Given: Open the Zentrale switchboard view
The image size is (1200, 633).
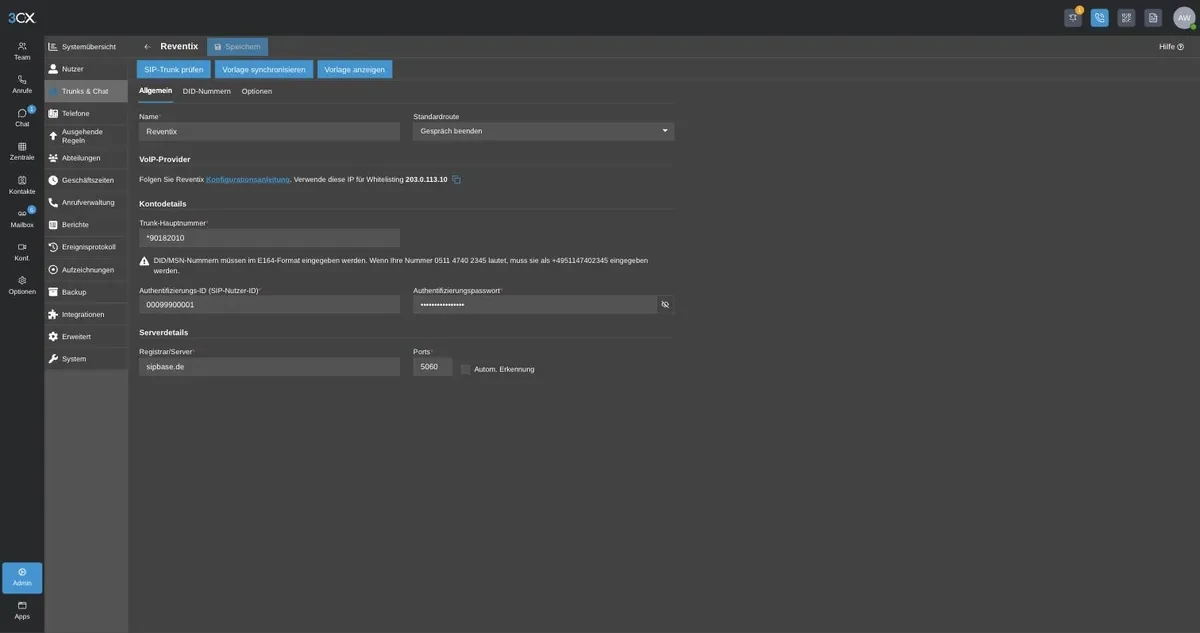Looking at the screenshot, I should coord(22,151).
